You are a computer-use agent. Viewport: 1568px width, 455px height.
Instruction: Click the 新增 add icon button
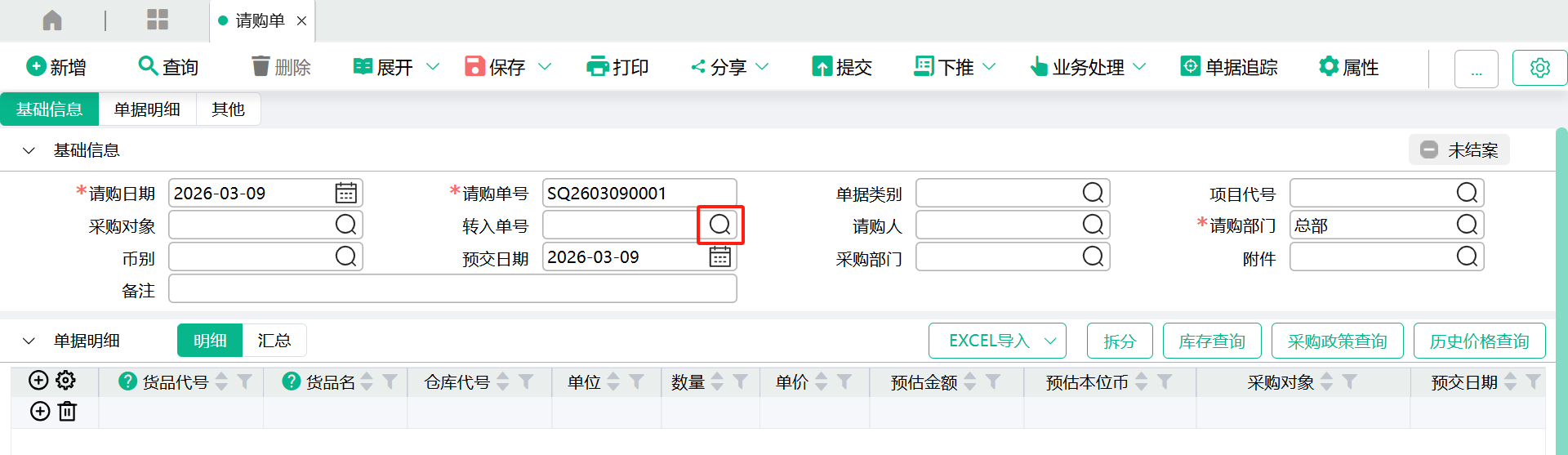pos(36,66)
